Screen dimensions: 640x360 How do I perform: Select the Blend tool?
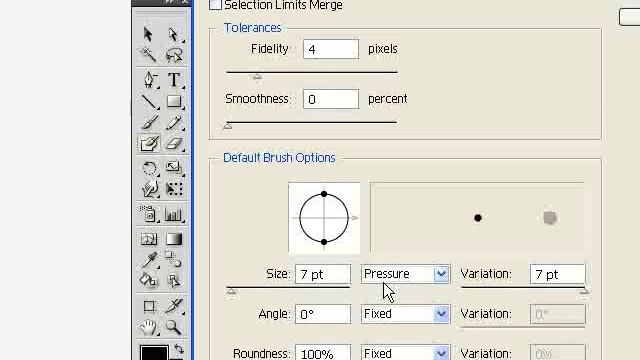[x=173, y=260]
